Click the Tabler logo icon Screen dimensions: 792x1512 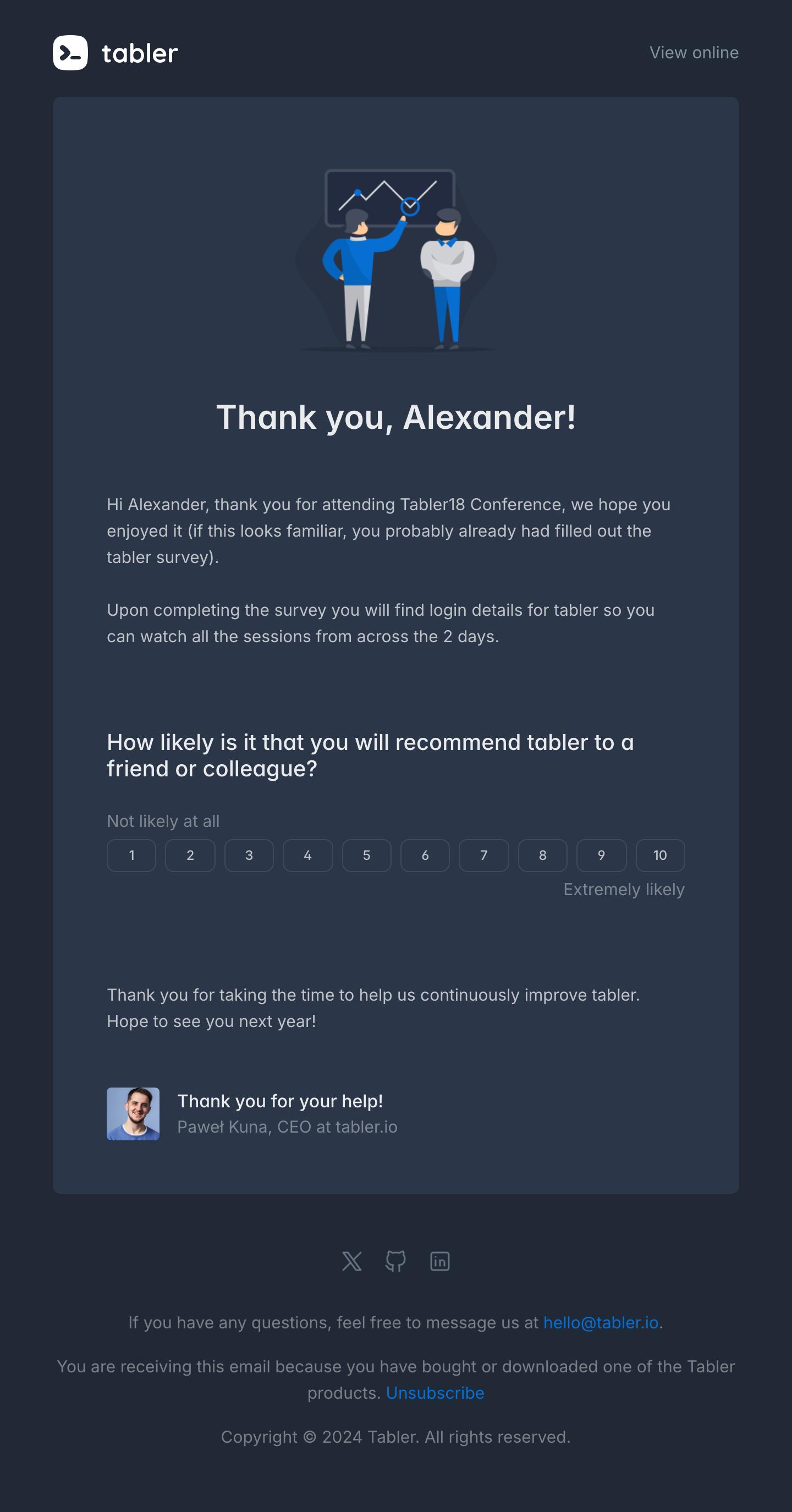point(70,53)
